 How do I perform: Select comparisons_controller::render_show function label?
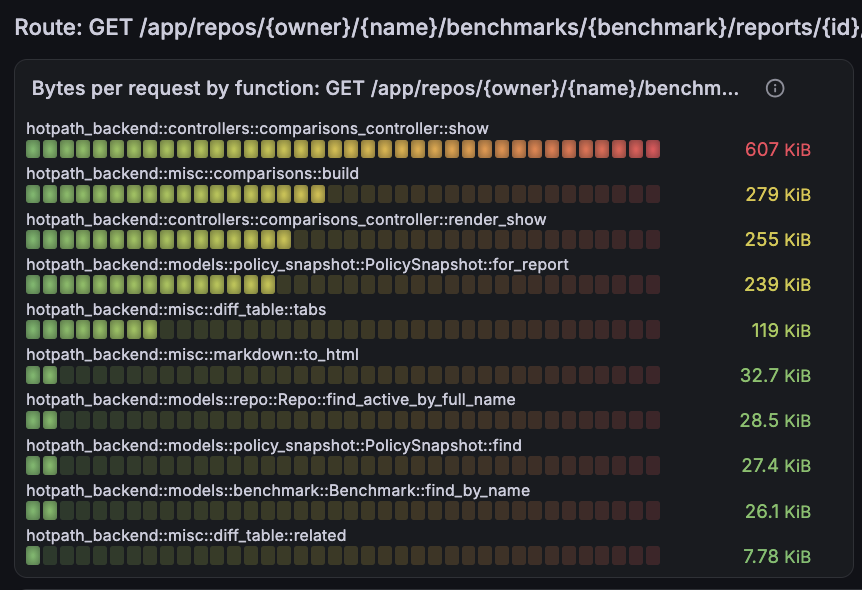click(x=286, y=219)
